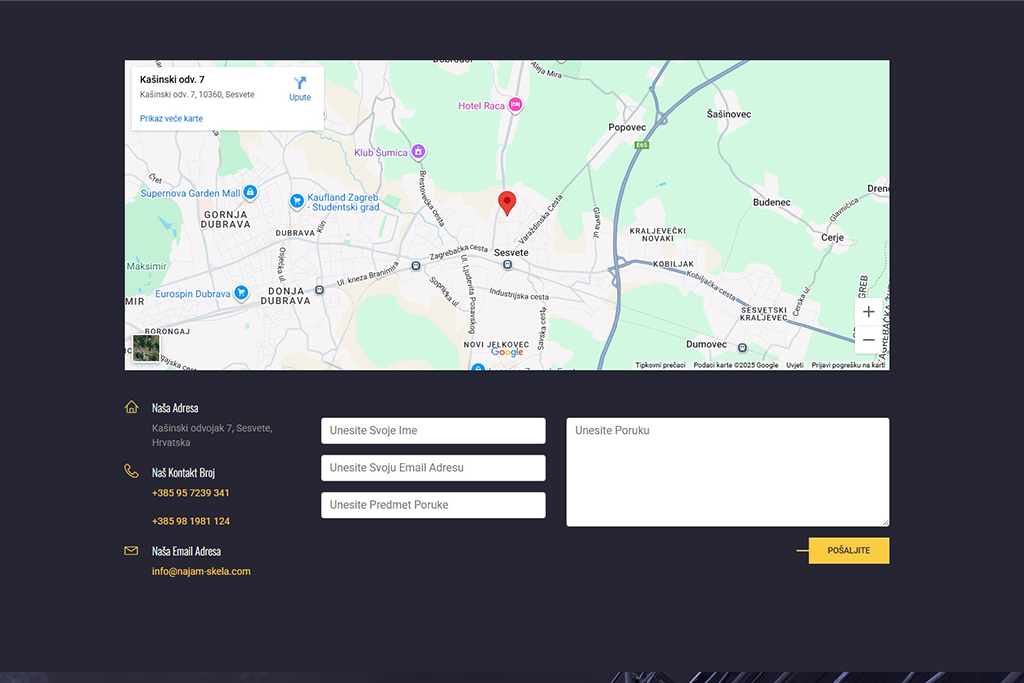1024x683 pixels.
Task: Open the larger map via Prikaz veće karte
Action: point(170,118)
